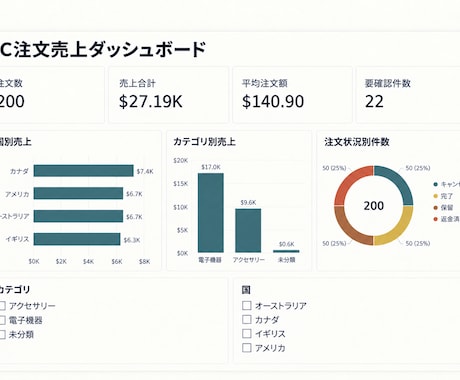The image size is (460, 380).
Task: Click the カテゴリ別売上 chart title
Action: (x=204, y=142)
